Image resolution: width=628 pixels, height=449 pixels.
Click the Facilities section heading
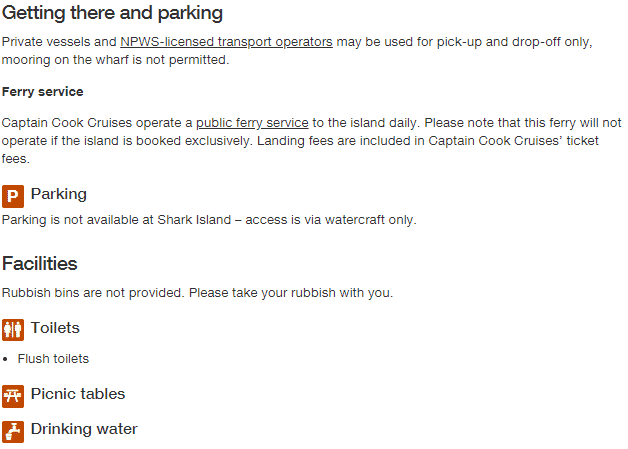coord(39,264)
